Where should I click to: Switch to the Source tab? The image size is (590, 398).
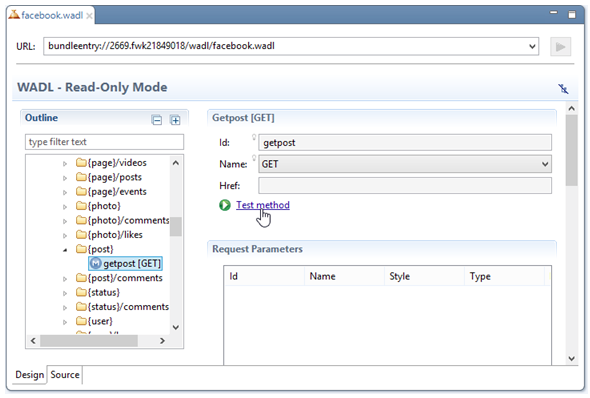click(x=65, y=375)
